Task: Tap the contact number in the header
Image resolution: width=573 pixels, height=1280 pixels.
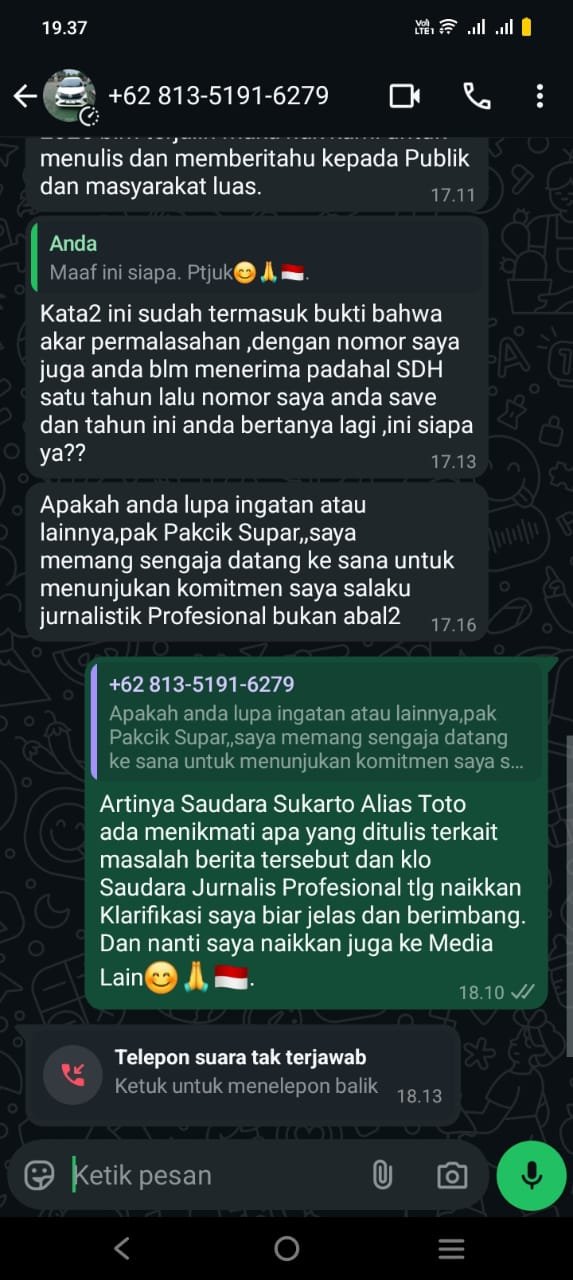Action: pyautogui.click(x=218, y=96)
